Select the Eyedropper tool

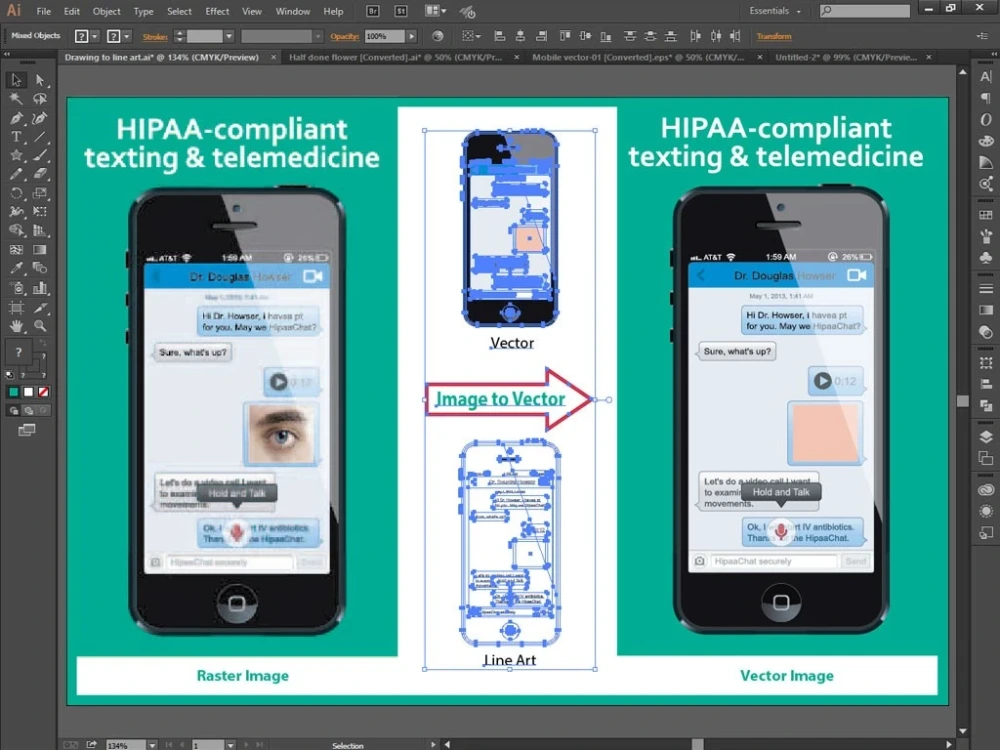[16, 268]
